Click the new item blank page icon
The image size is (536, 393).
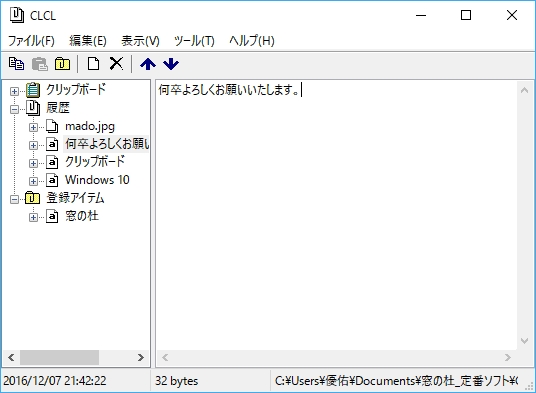coord(93,64)
